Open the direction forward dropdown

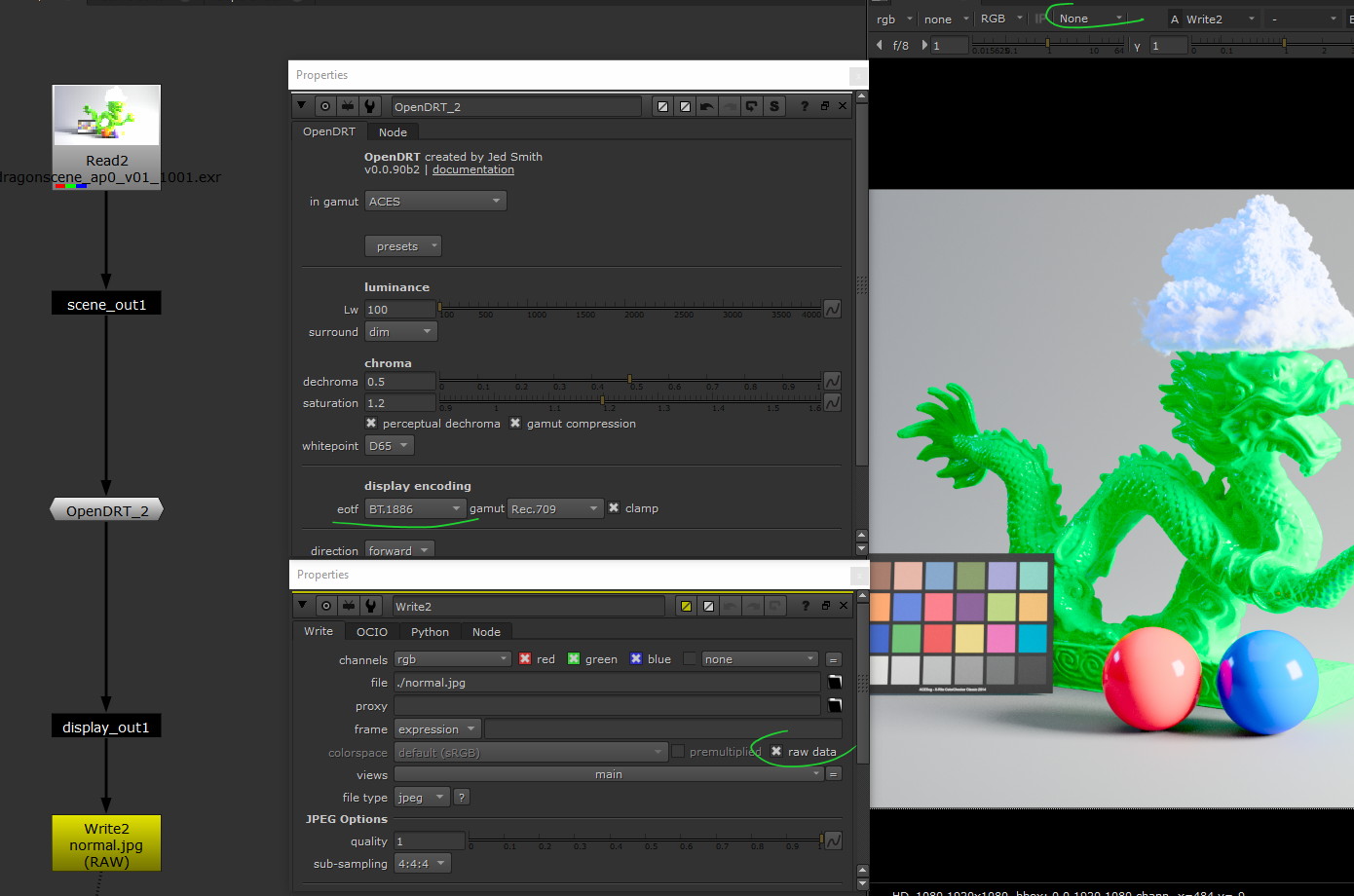point(399,550)
